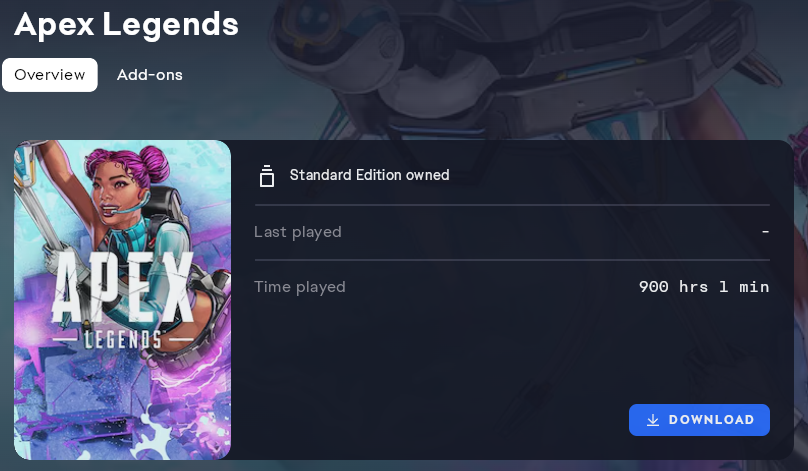The width and height of the screenshot is (808, 471).
Task: Start the Apex Legends download
Action: pyautogui.click(x=699, y=420)
